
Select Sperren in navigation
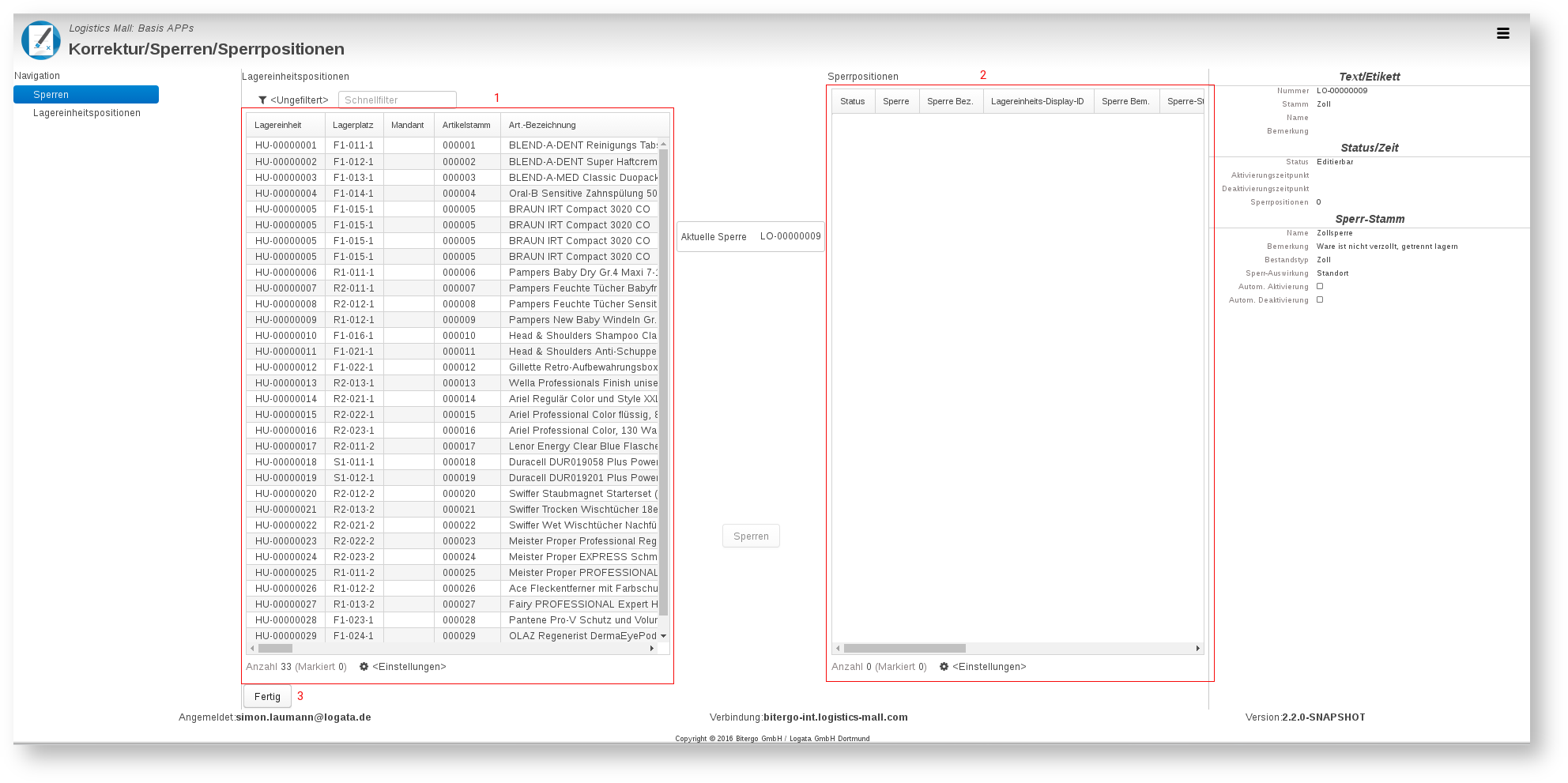click(86, 95)
